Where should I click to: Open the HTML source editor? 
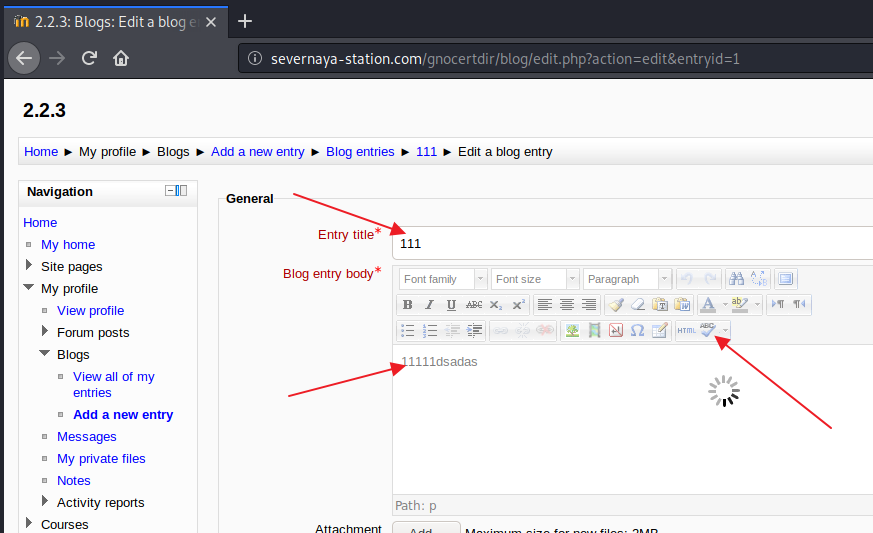[x=686, y=331]
